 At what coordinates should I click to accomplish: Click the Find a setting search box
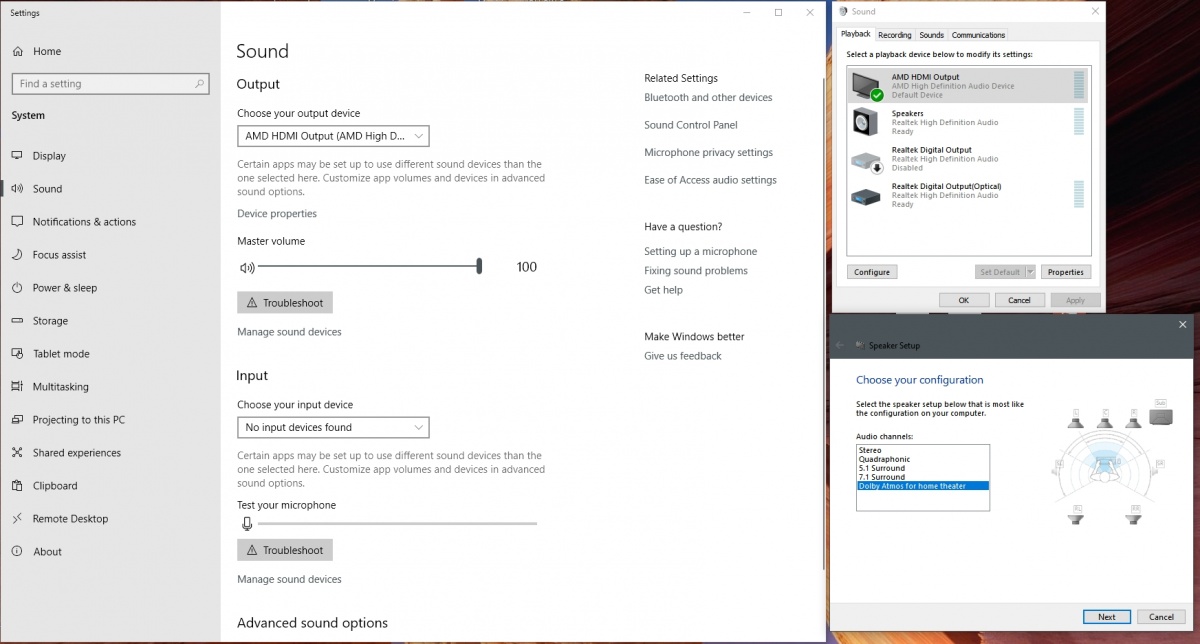[110, 84]
